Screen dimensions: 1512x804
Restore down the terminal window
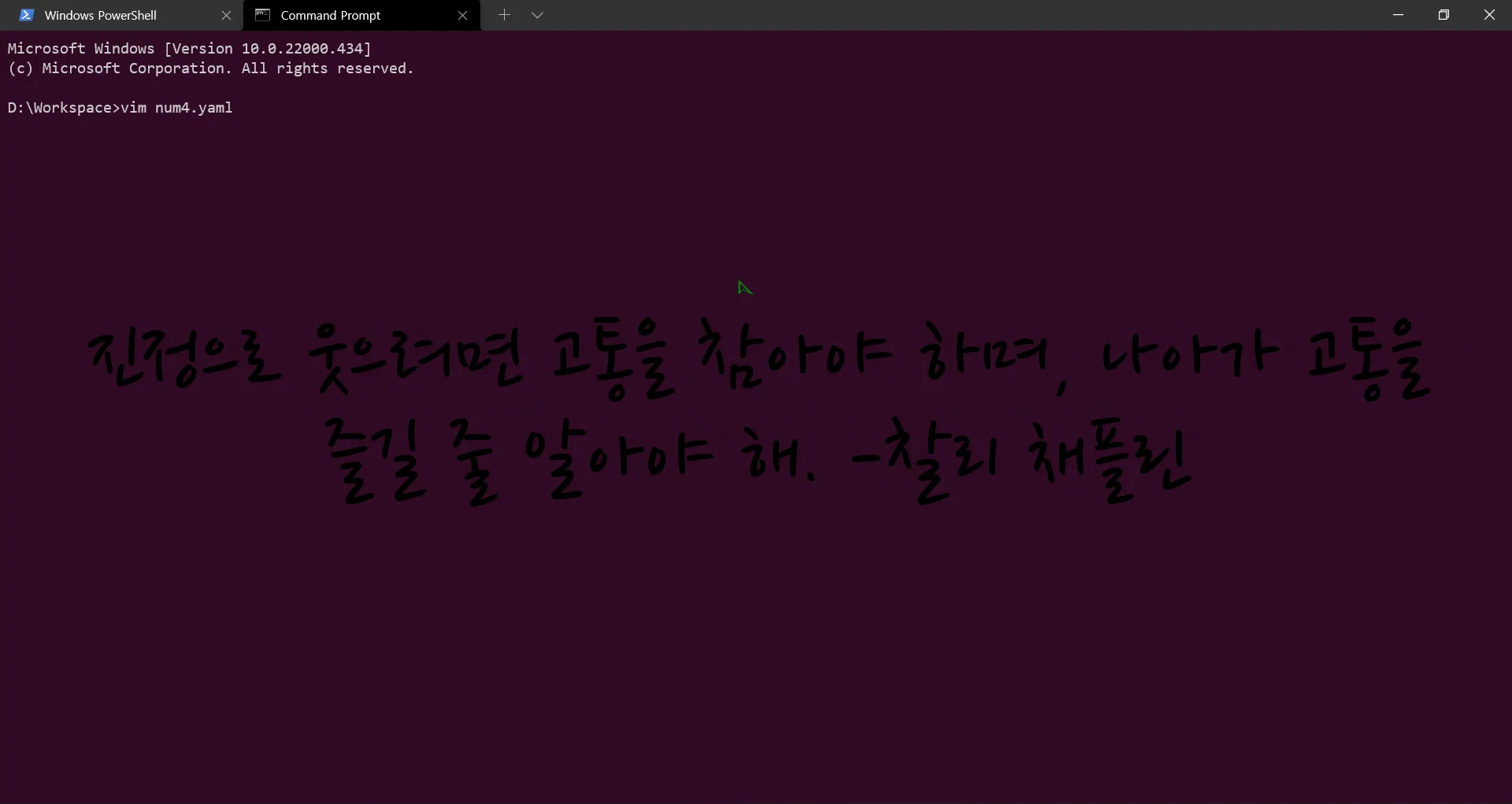[x=1443, y=15]
